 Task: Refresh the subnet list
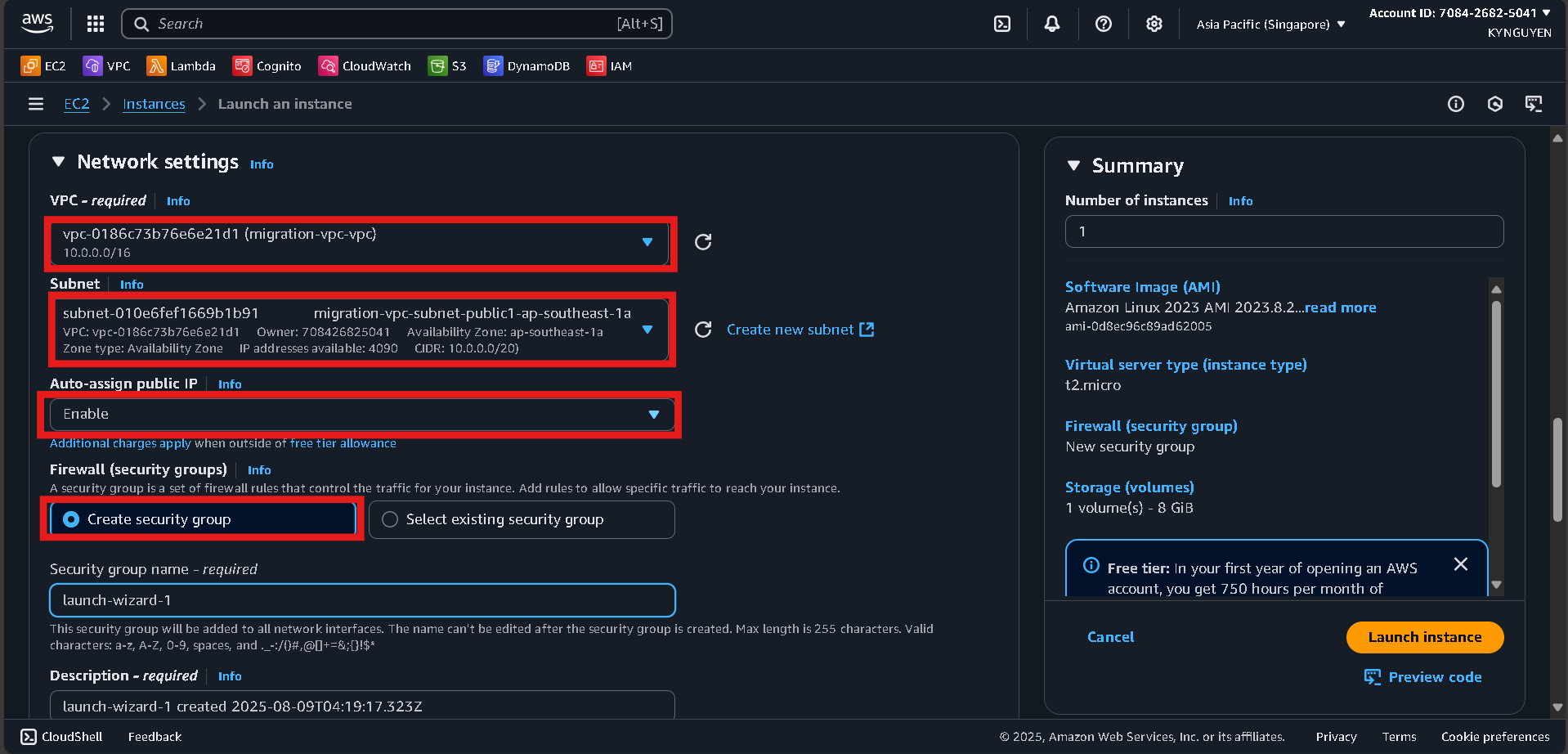tap(702, 330)
